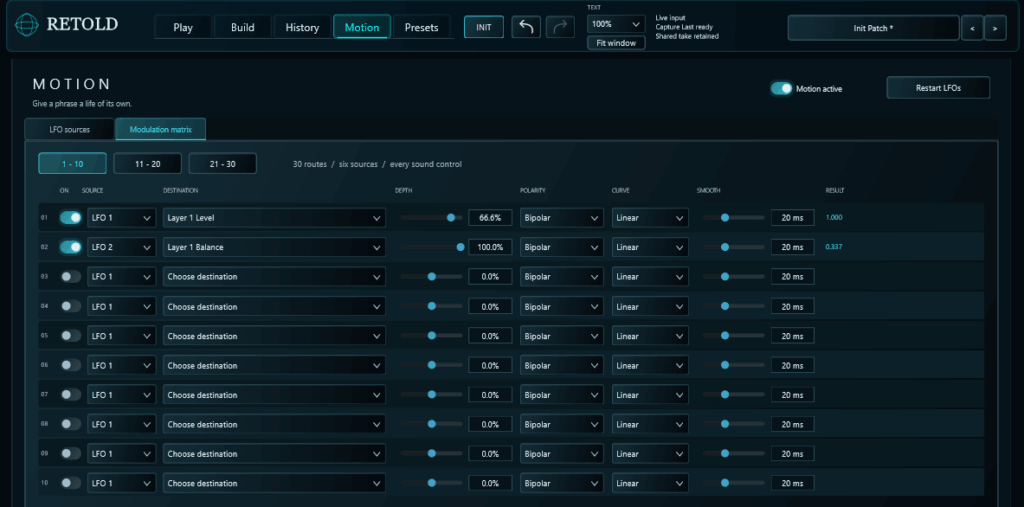Click route 06 depth 0.0% field
This screenshot has width=1024, height=507.
pos(490,365)
